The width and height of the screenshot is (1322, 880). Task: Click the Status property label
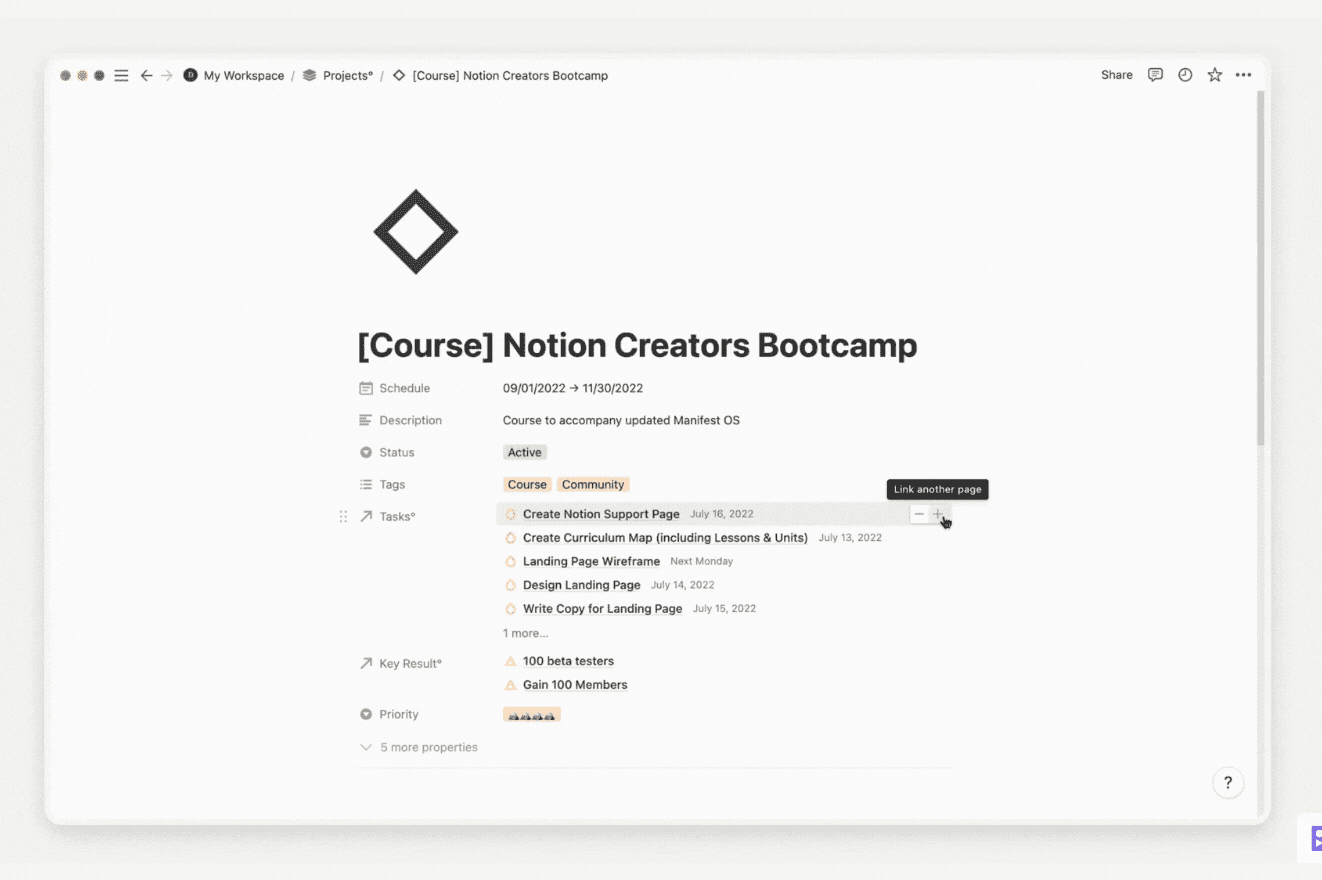click(396, 452)
